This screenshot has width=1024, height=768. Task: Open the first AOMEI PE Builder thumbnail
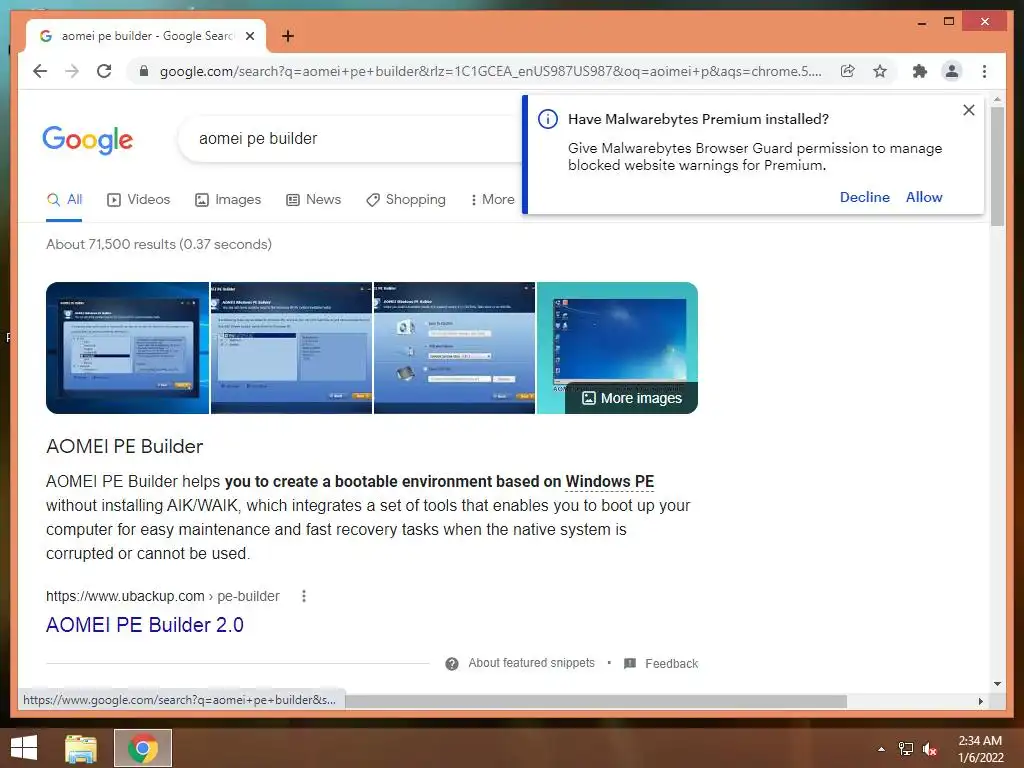point(127,348)
